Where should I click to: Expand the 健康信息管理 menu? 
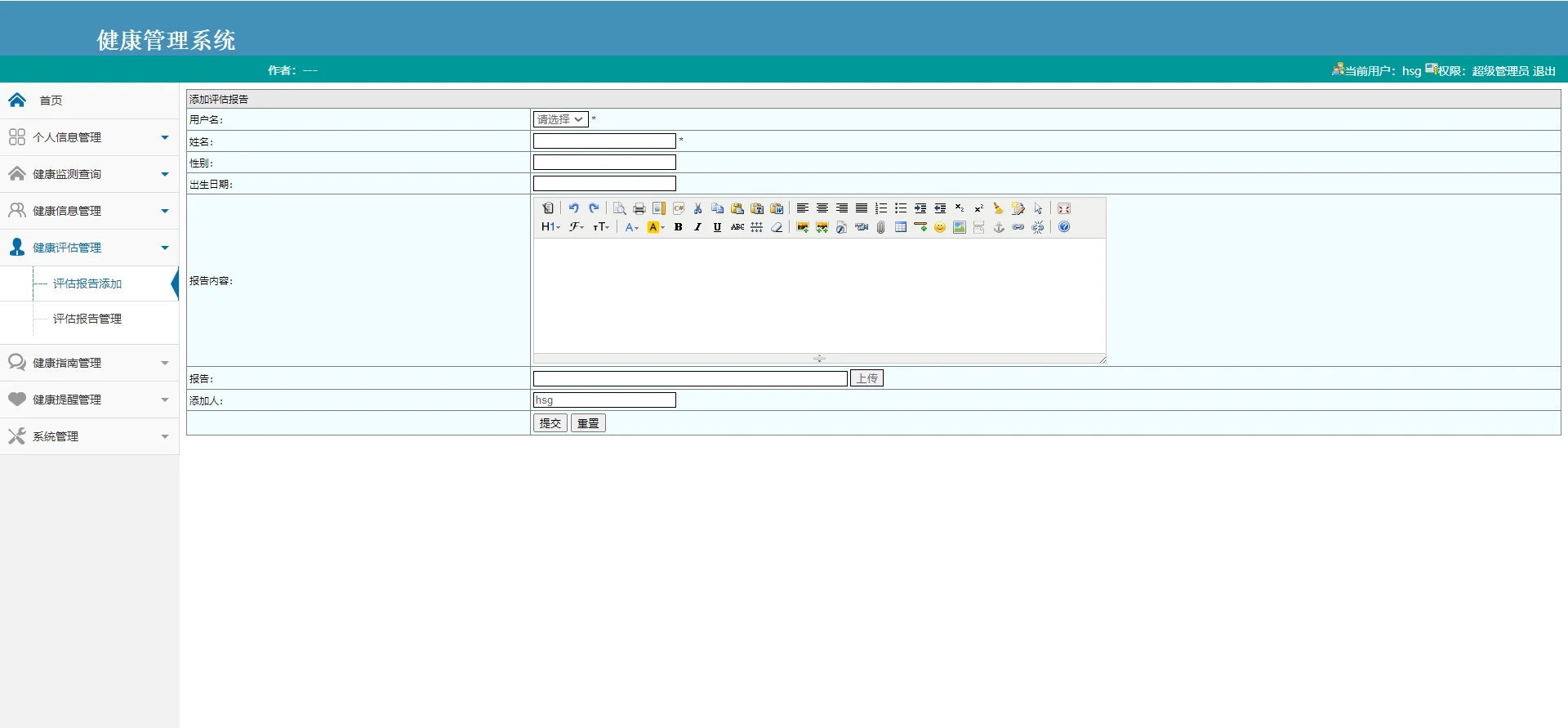90,211
